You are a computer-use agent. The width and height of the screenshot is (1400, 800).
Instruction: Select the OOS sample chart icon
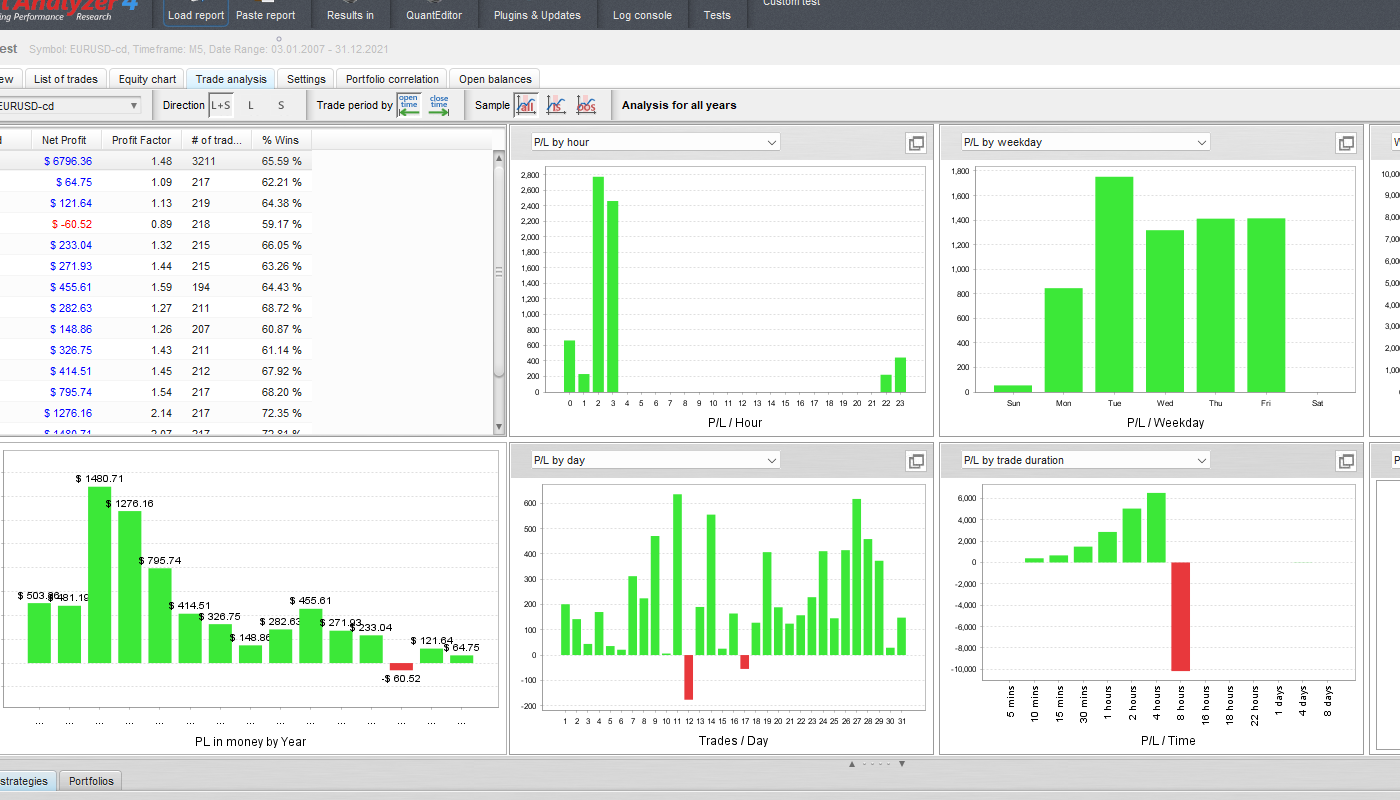586,105
